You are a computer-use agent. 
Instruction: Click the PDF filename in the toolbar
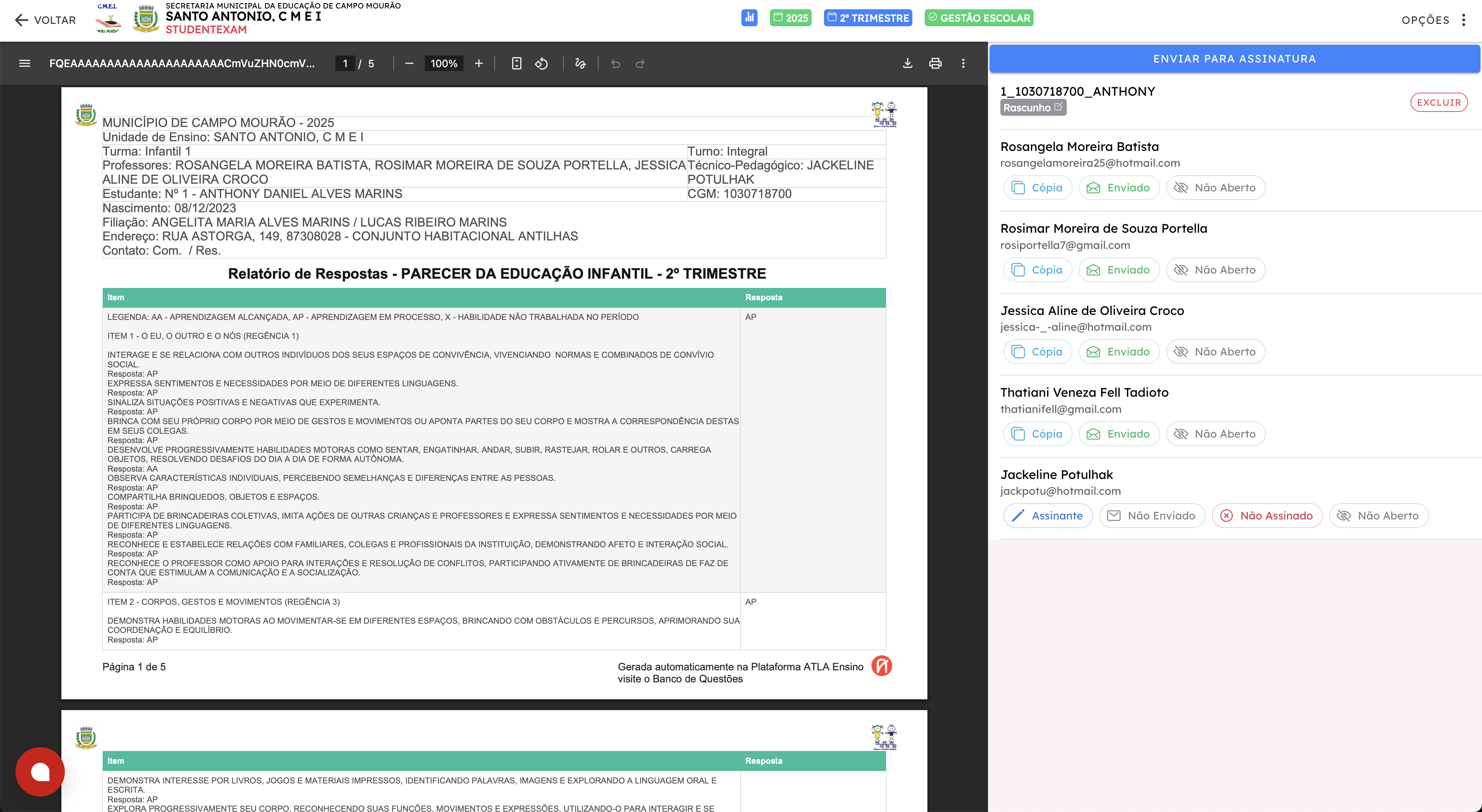click(182, 63)
